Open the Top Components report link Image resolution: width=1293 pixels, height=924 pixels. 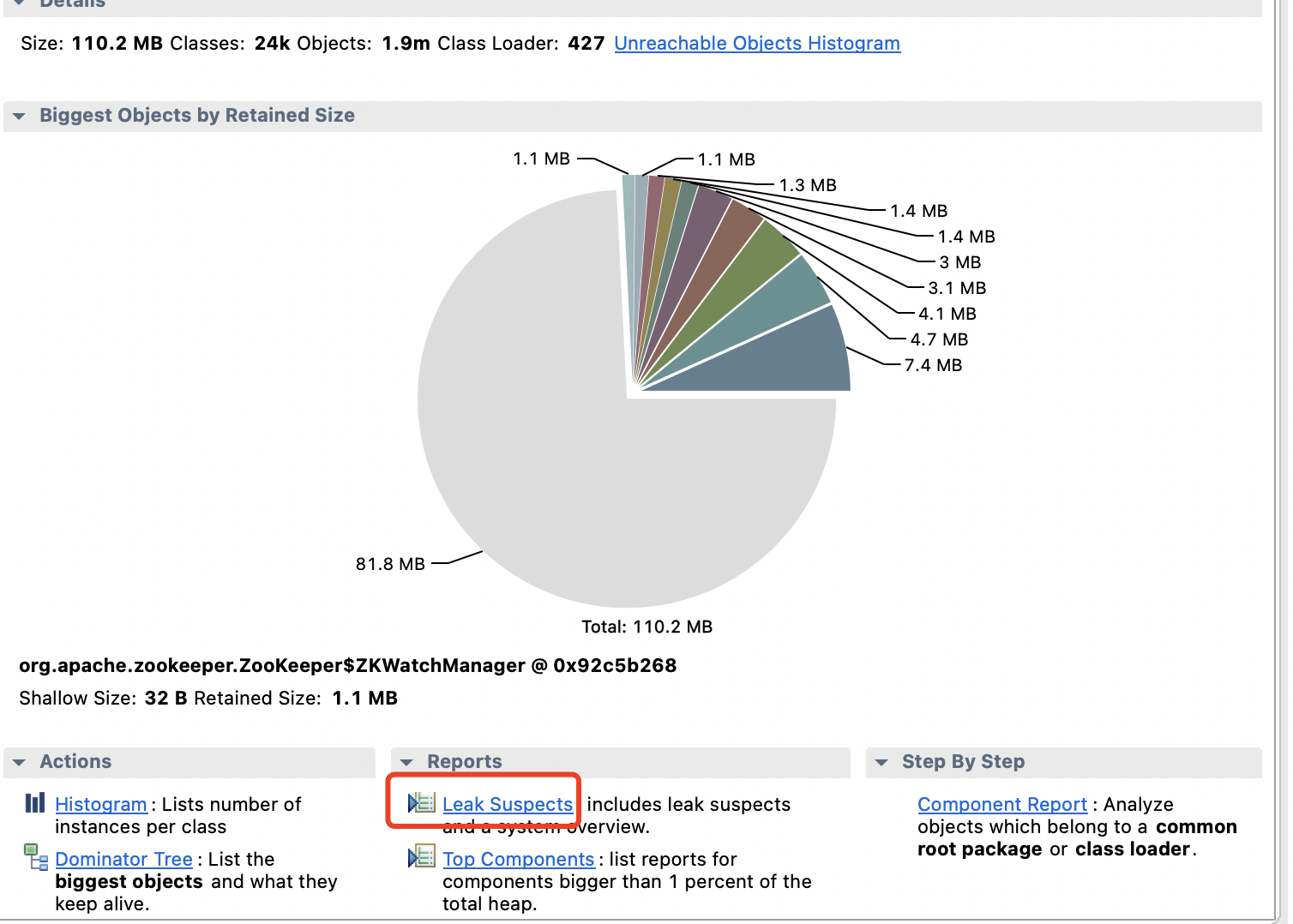click(x=519, y=859)
